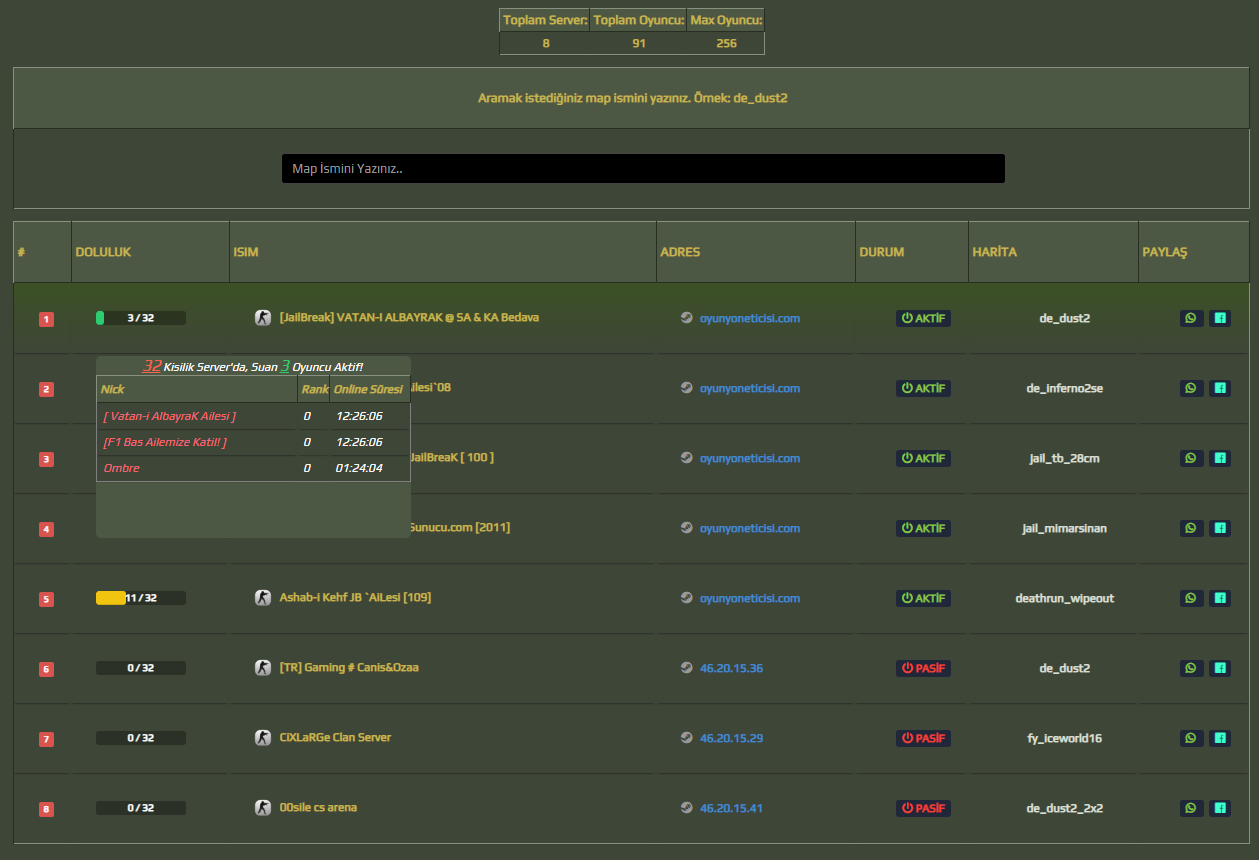Open [TR] Gaming # Canis&Ozaa server
This screenshot has height=860, width=1259.
(x=349, y=667)
